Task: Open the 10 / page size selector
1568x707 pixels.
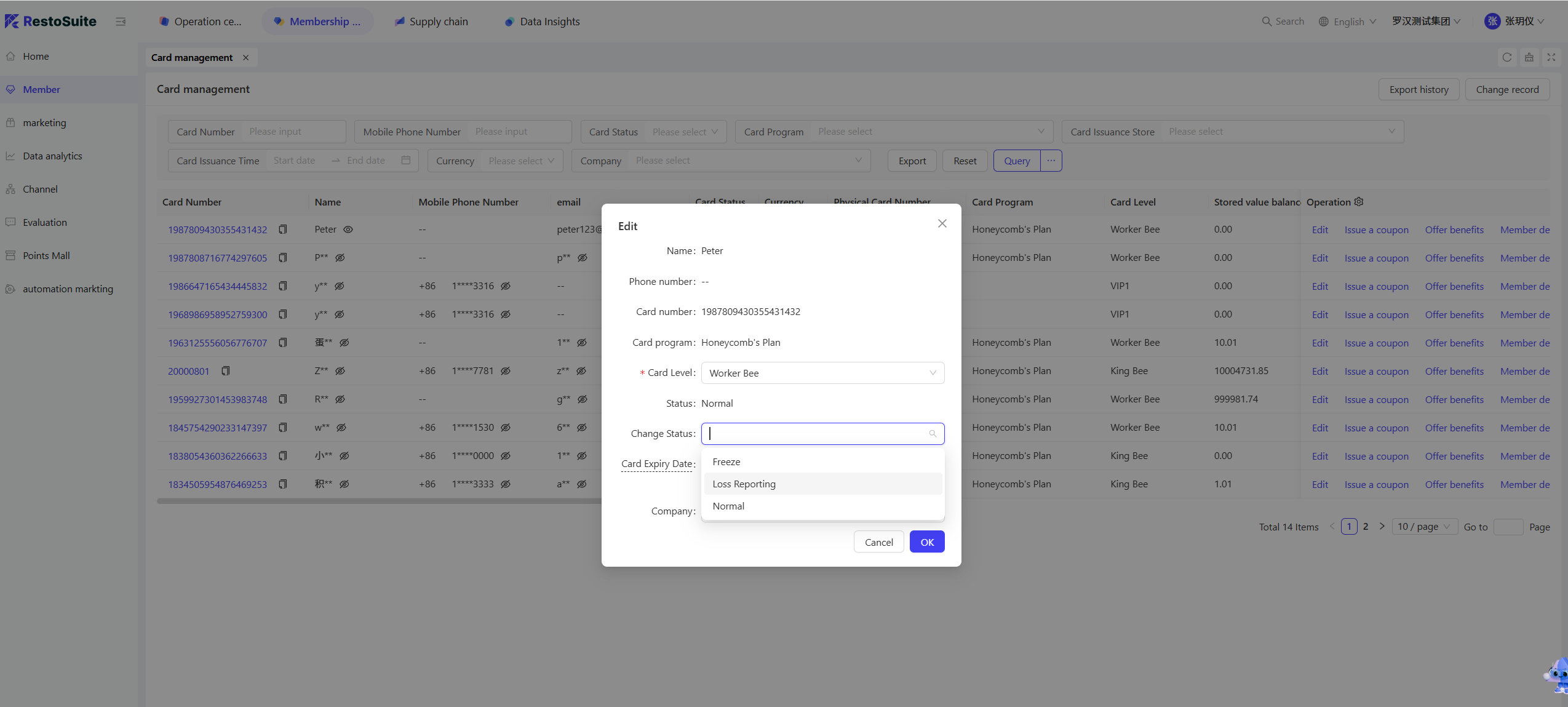Action: point(1423,527)
